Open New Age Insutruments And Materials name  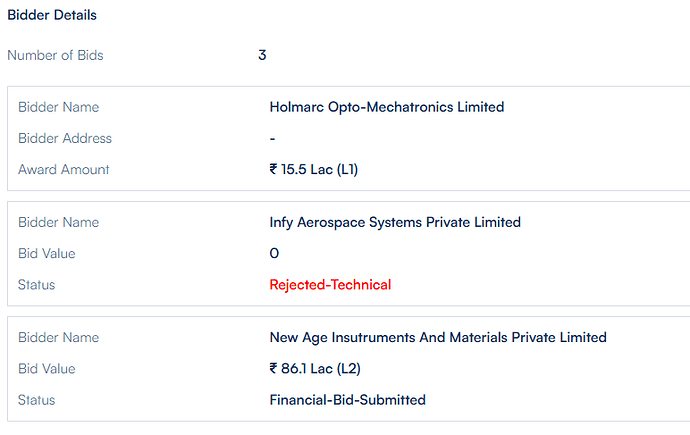point(438,338)
